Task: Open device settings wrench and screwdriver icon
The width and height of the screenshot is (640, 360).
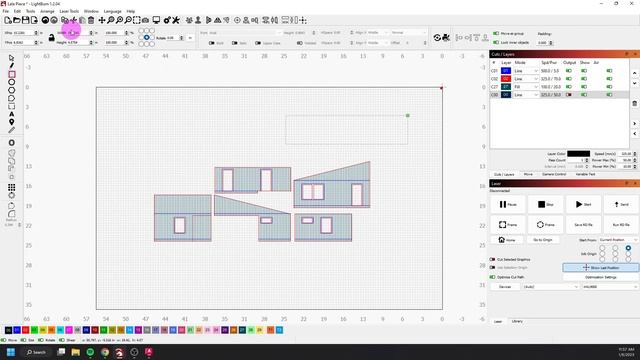Action: (x=176, y=20)
